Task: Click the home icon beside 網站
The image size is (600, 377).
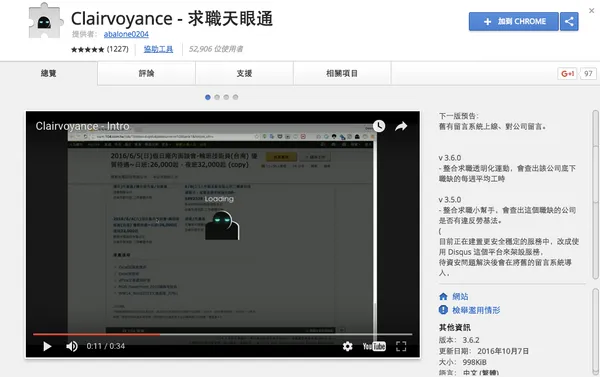Action: [443, 297]
